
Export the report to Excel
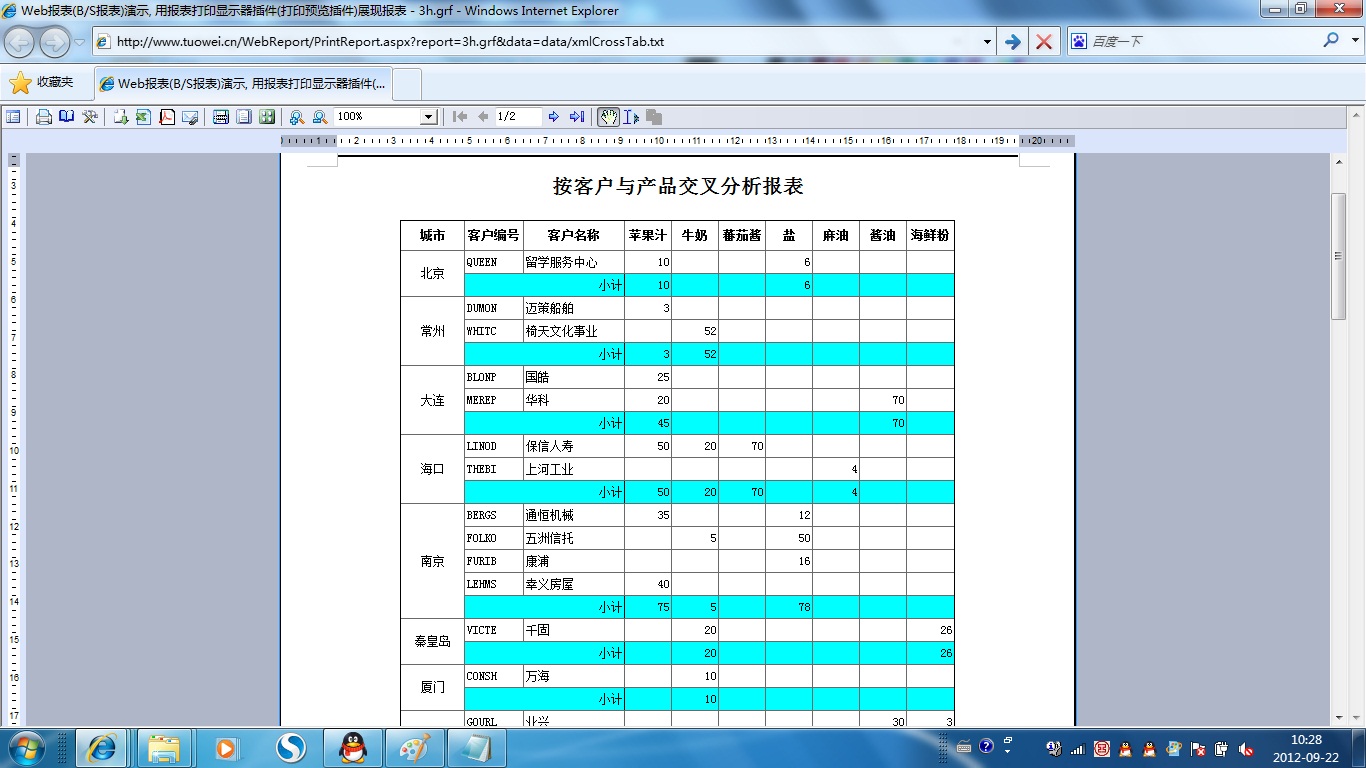pyautogui.click(x=143, y=117)
